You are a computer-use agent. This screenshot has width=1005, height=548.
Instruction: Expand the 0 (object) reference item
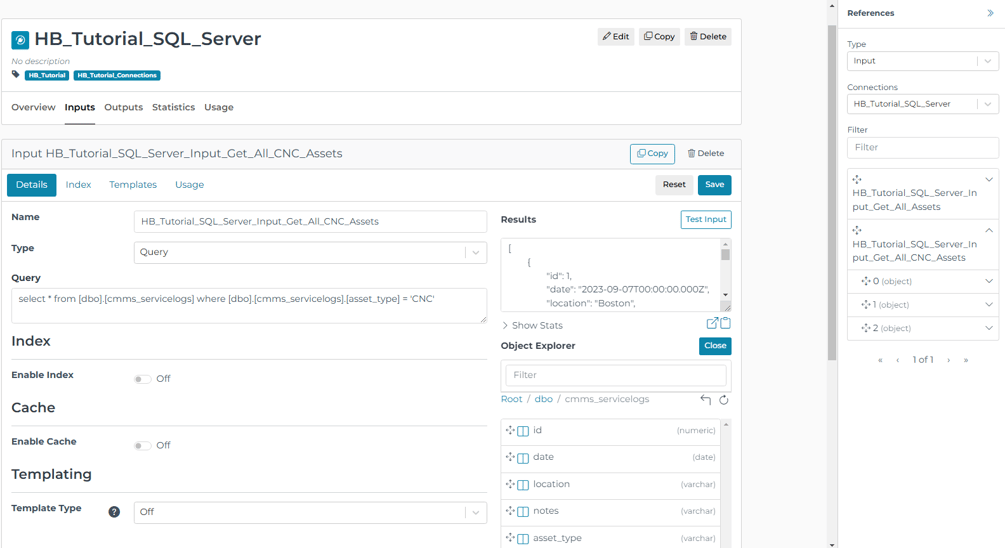pos(988,282)
